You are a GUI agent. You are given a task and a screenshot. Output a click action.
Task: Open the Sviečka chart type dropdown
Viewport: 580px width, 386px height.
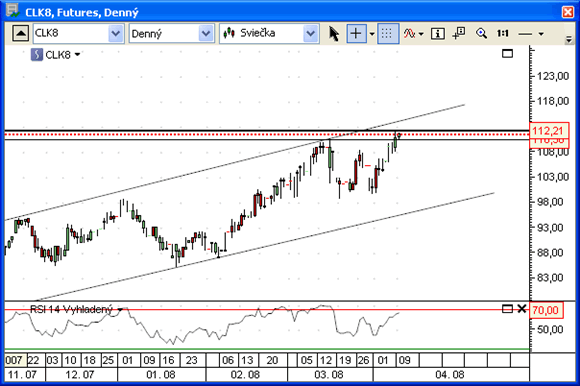(x=311, y=34)
